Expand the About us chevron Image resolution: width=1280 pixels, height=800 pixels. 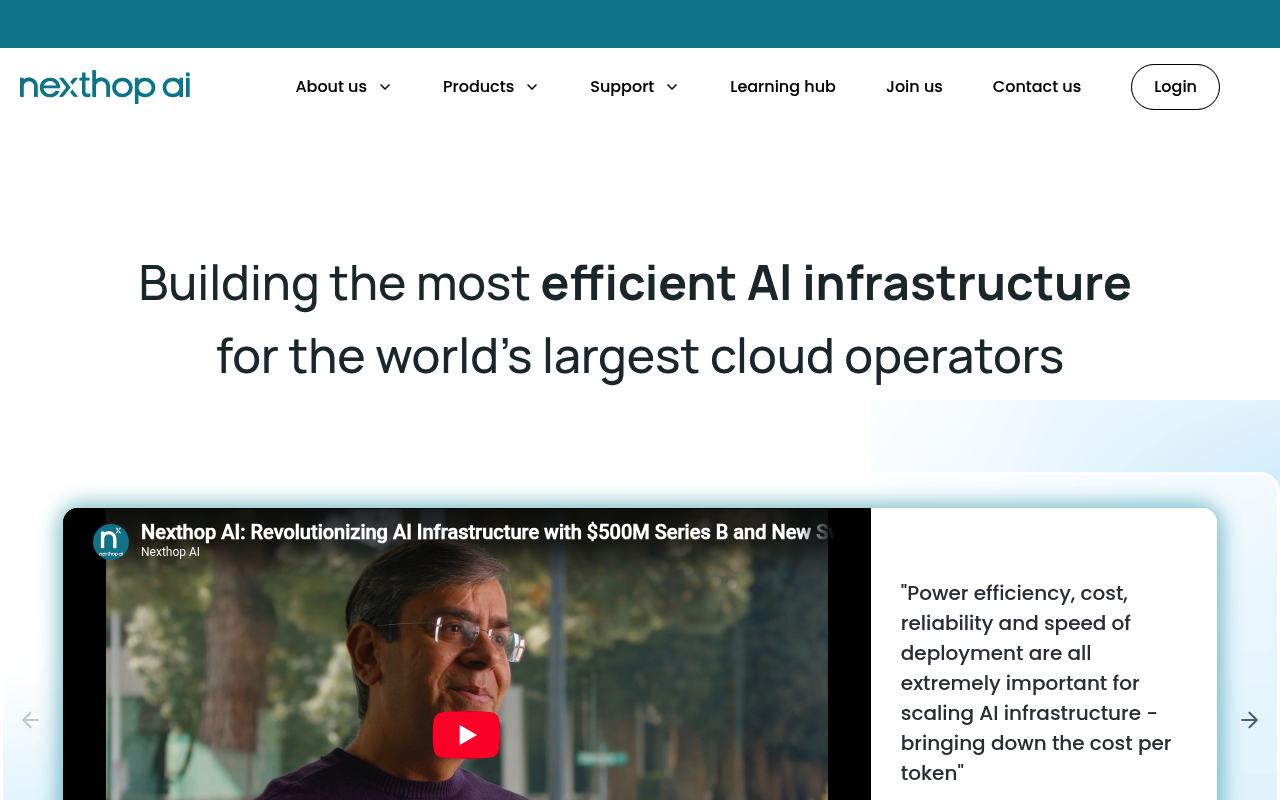pos(385,87)
